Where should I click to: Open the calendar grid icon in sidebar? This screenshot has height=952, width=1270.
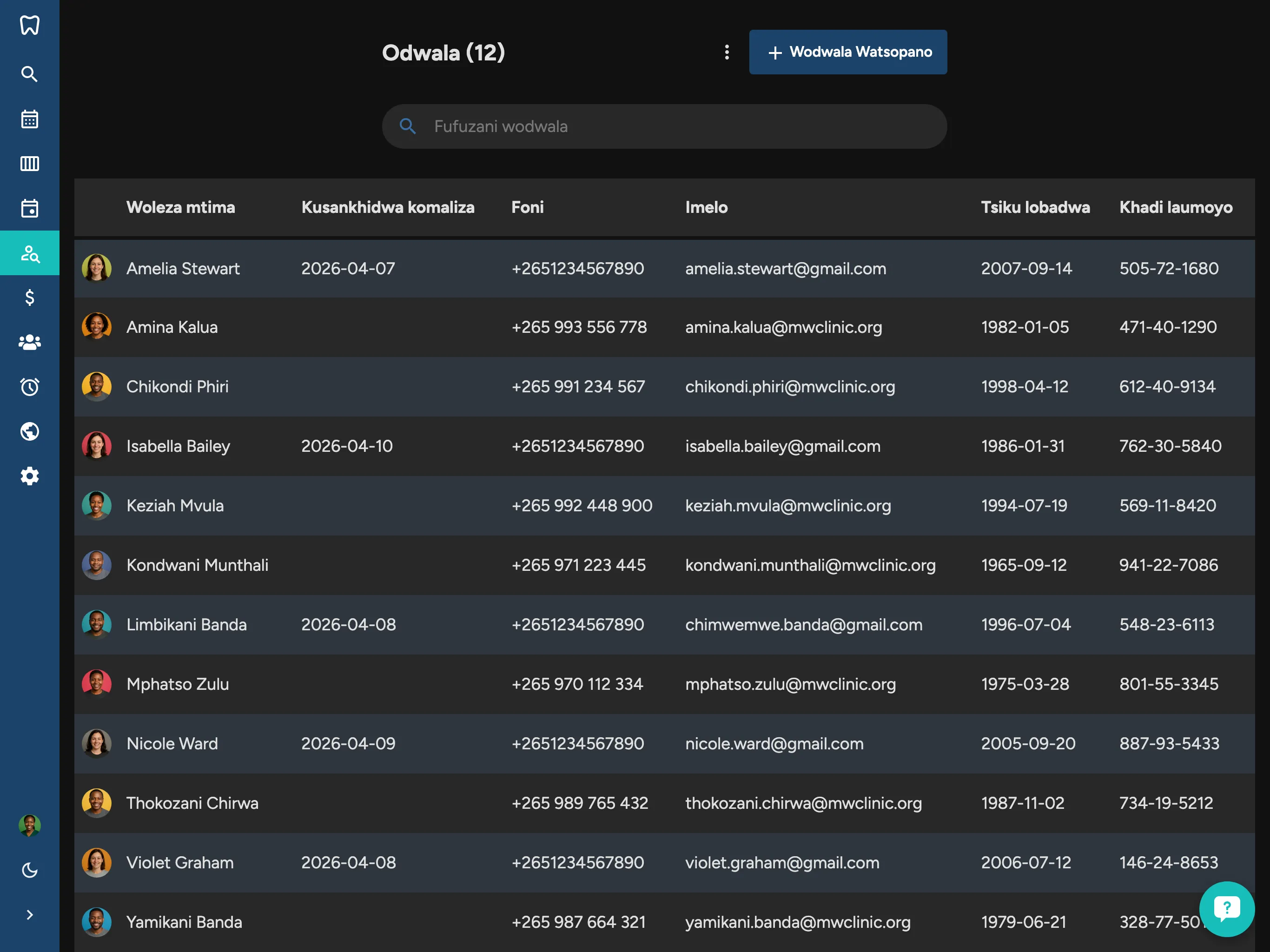point(29,119)
